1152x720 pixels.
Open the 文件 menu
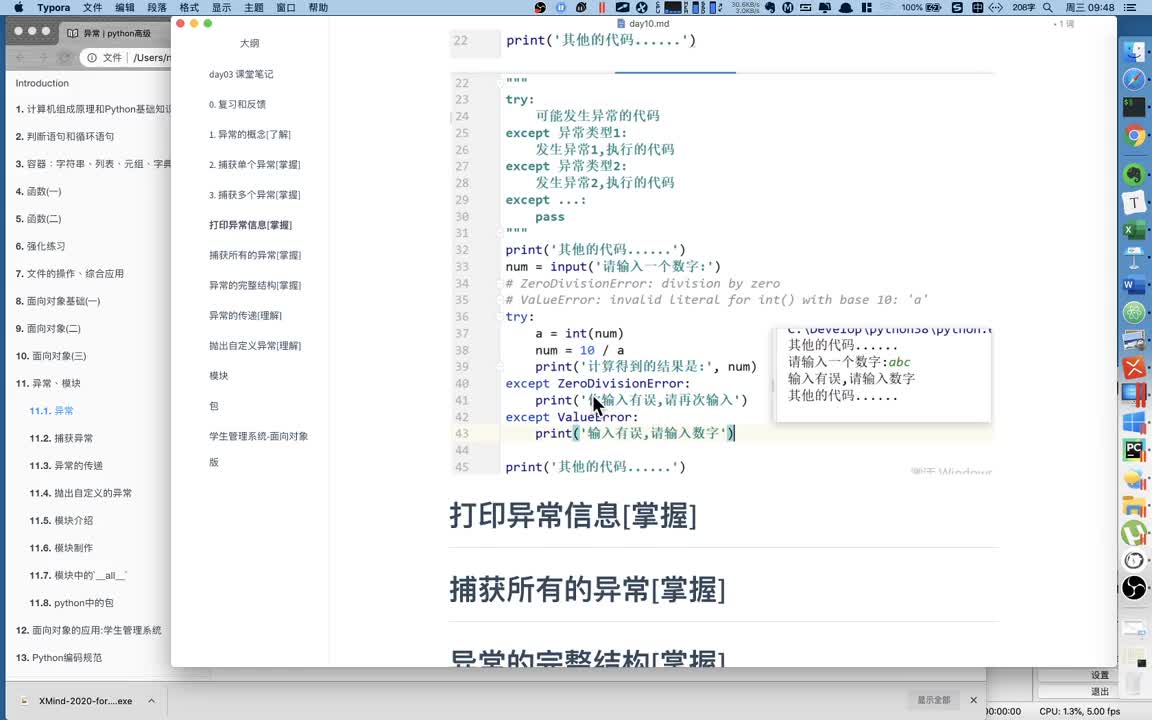click(x=93, y=7)
